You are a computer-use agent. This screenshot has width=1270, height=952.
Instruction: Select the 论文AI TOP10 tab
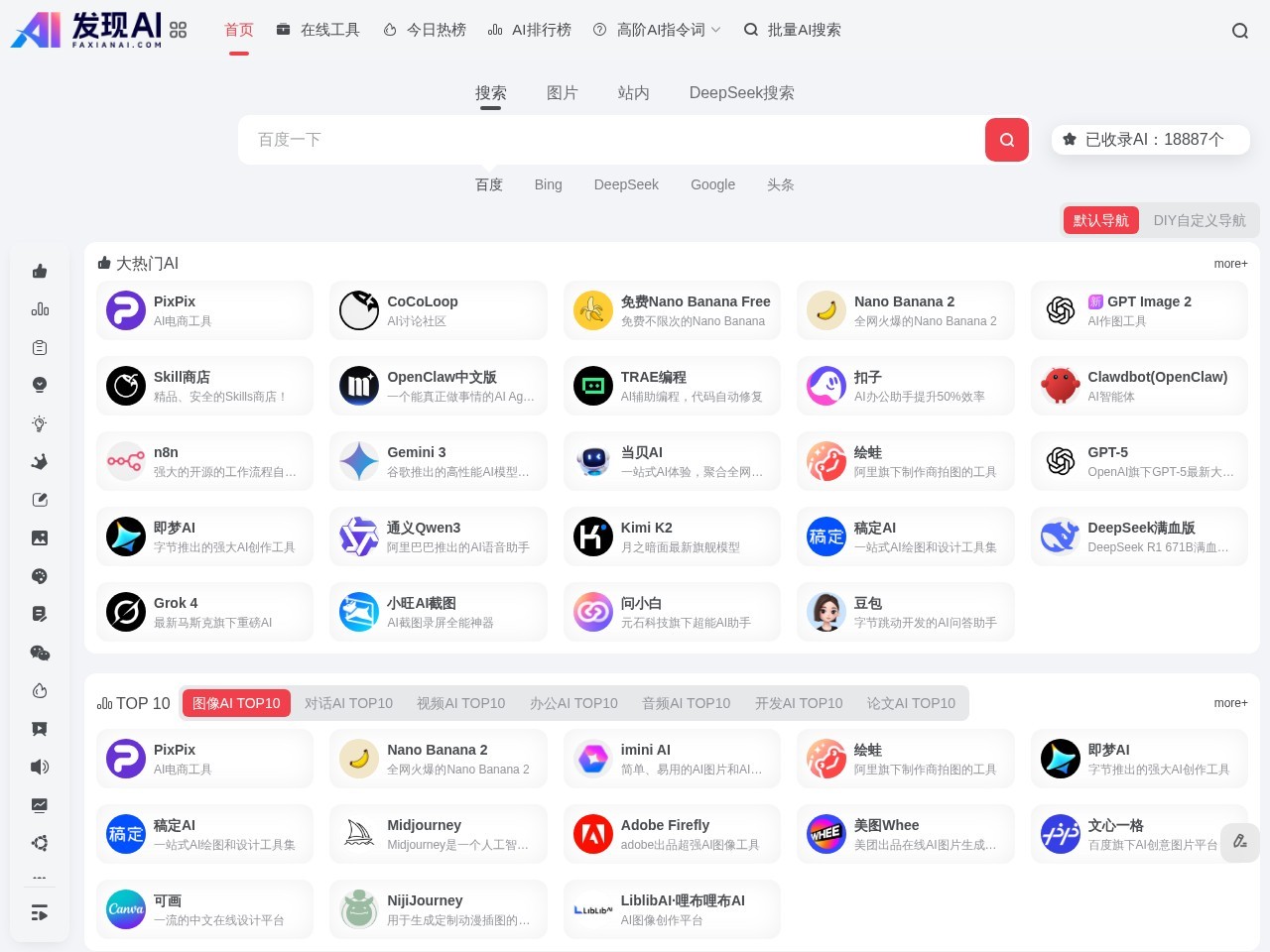[911, 703]
